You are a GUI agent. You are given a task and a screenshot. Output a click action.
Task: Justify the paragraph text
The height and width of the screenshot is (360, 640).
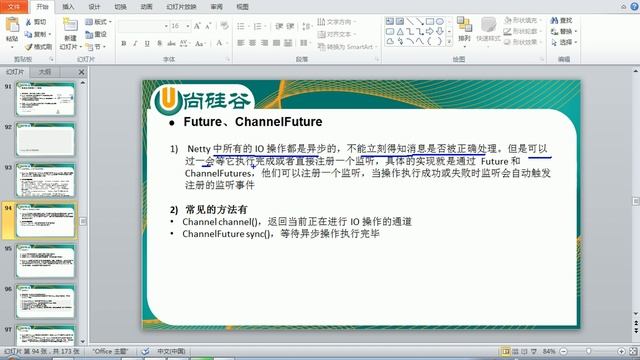(276, 43)
